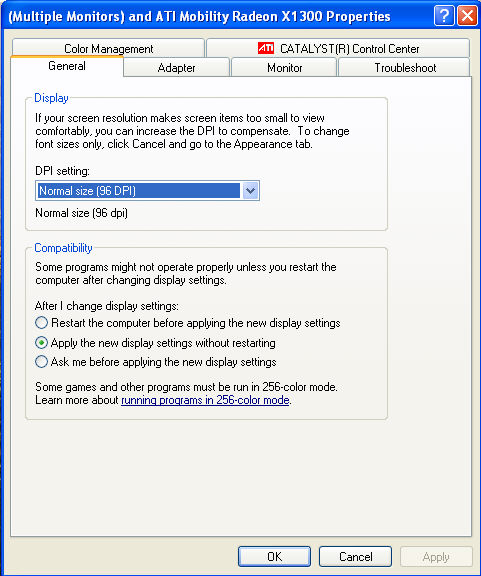
Task: Select Ask me before applying radio button
Action: (41, 362)
